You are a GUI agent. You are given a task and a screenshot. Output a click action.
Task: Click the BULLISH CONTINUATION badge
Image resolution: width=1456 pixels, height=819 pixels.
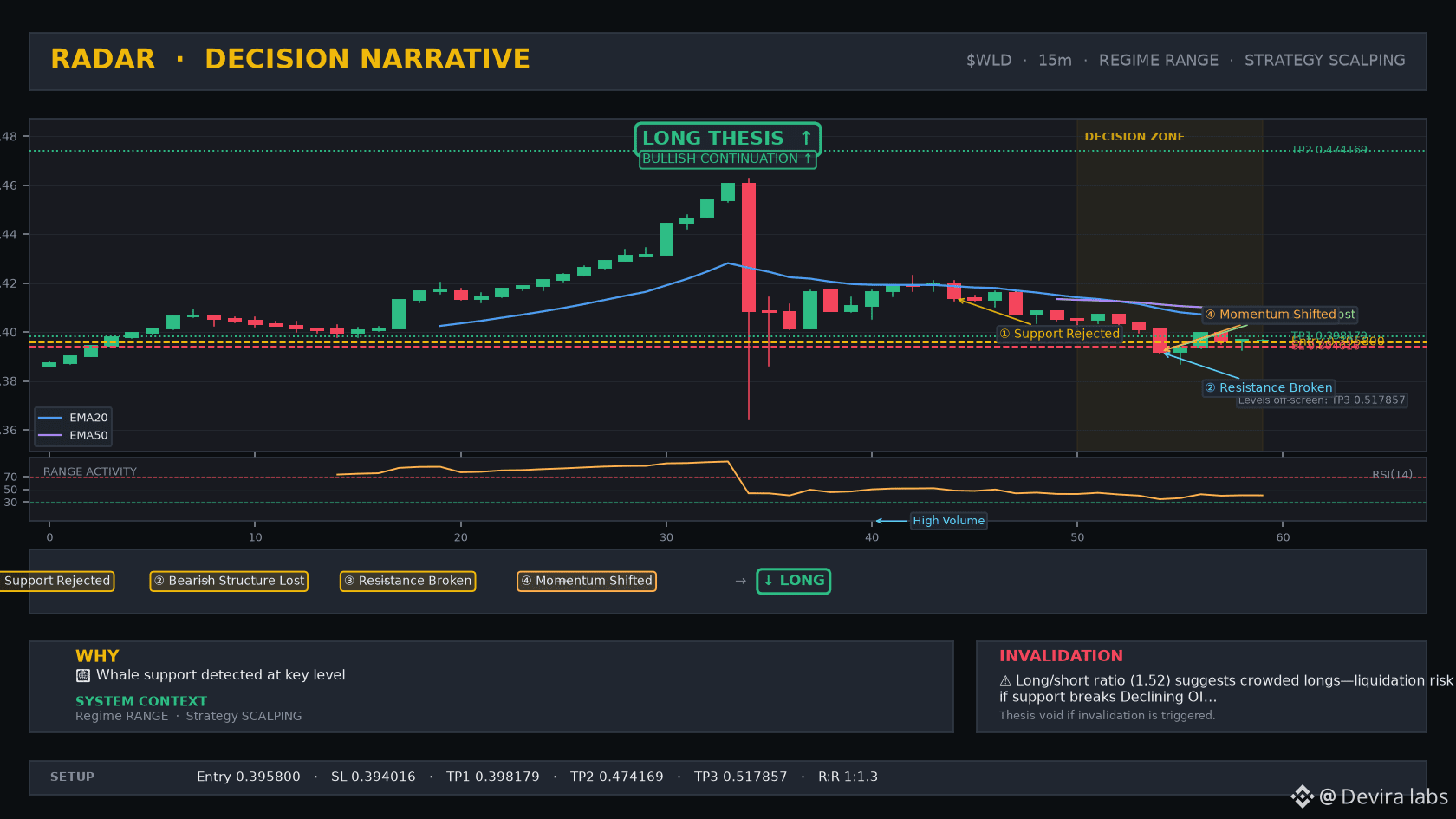[x=727, y=159]
